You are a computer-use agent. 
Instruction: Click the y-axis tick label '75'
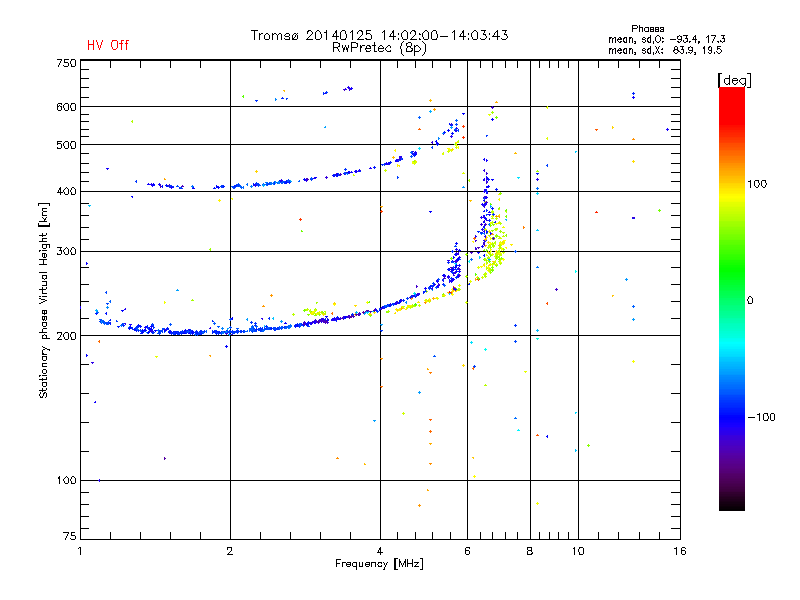[70, 536]
